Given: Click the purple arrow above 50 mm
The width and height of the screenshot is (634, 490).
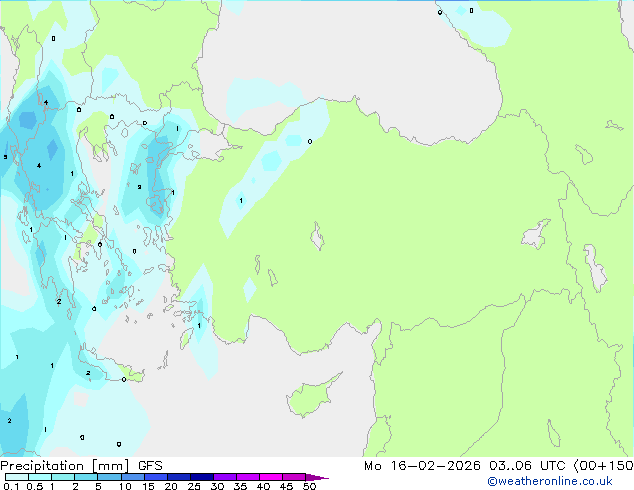Looking at the screenshot, I should [x=317, y=477].
